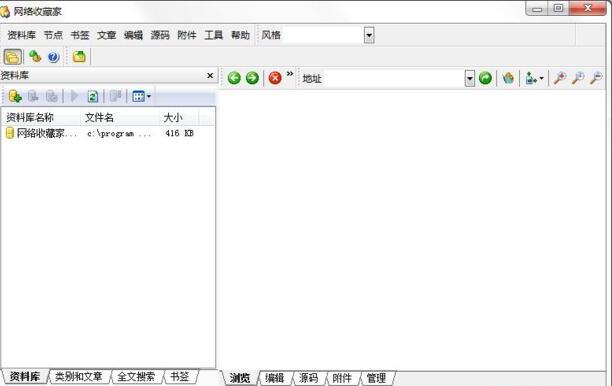Switch to the 全文搜索 tab

click(x=136, y=377)
